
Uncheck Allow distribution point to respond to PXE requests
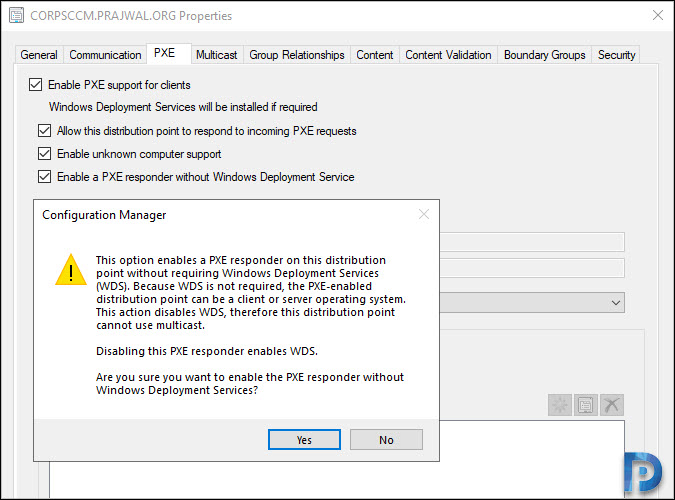[45, 131]
